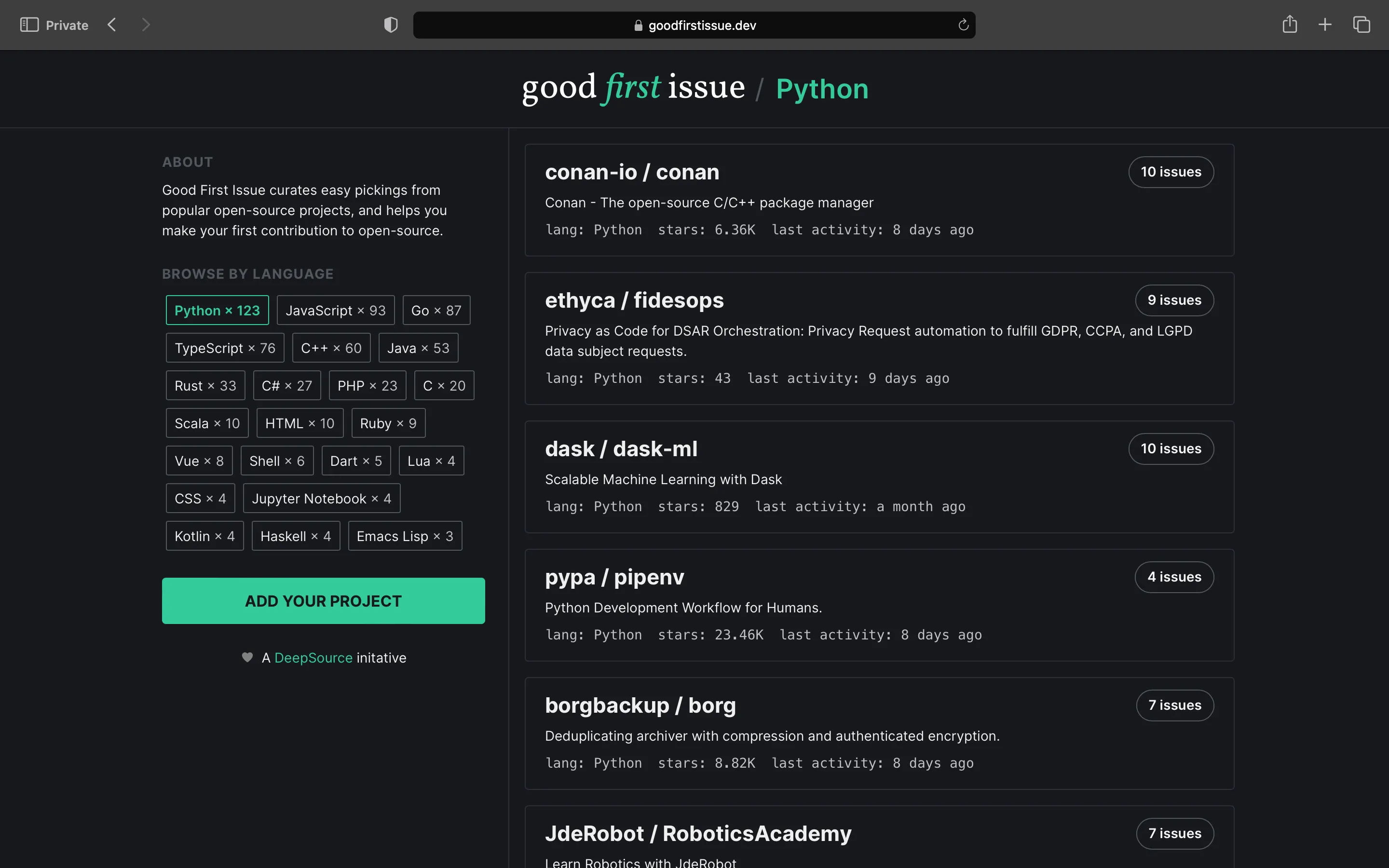Filter by Dart × 5

pos(356,461)
